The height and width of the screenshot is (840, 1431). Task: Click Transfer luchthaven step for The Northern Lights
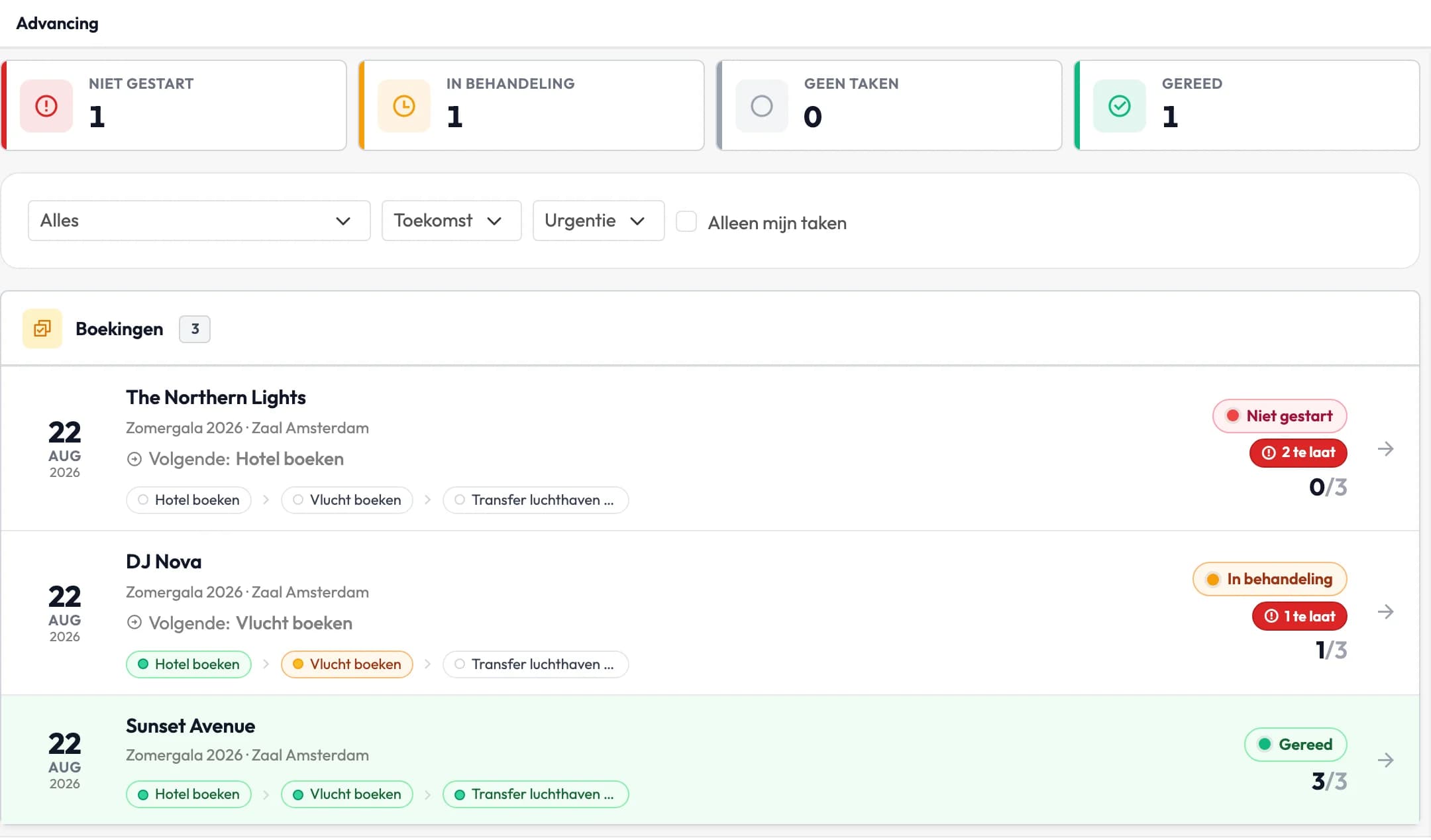[536, 500]
